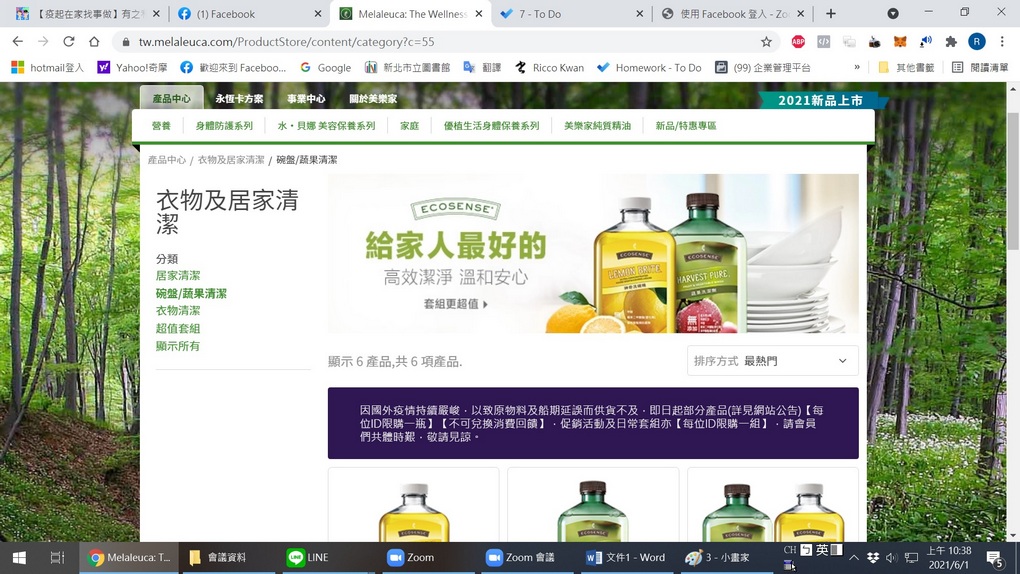This screenshot has width=1020, height=574.
Task: Open the 水・貝娜 美容保養系列 menu
Action: pos(327,126)
